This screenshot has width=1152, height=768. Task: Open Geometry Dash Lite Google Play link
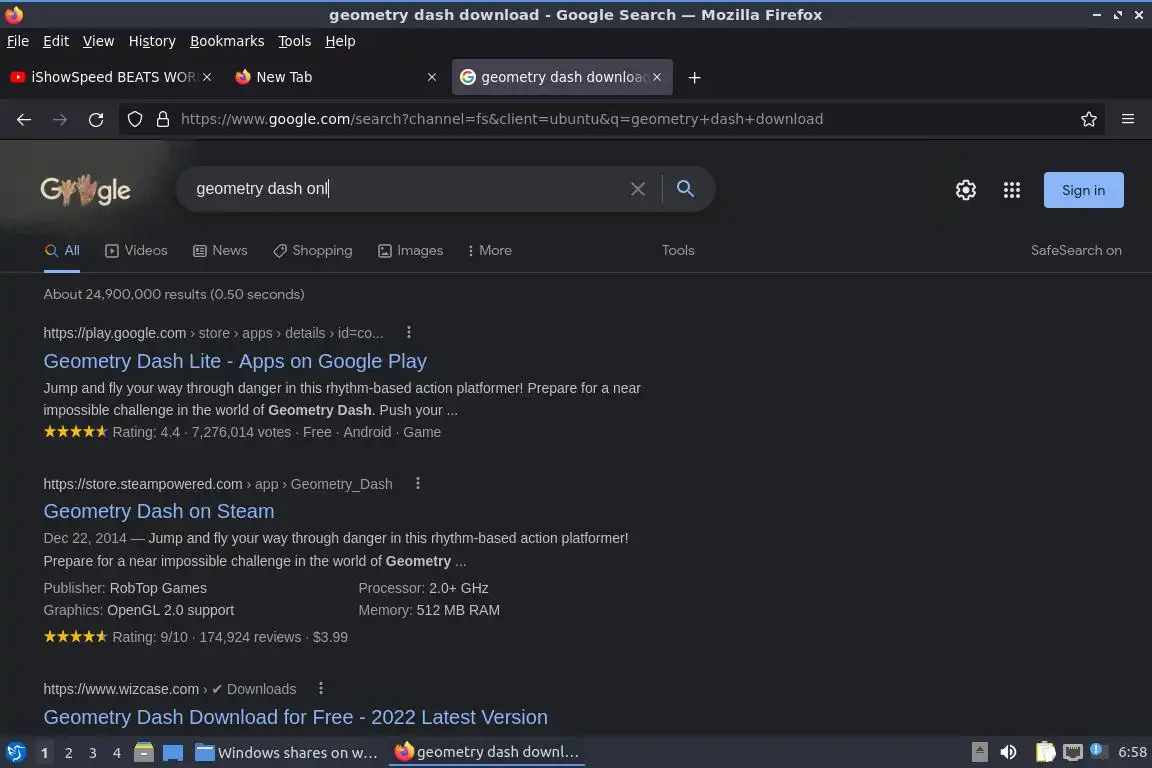235,361
